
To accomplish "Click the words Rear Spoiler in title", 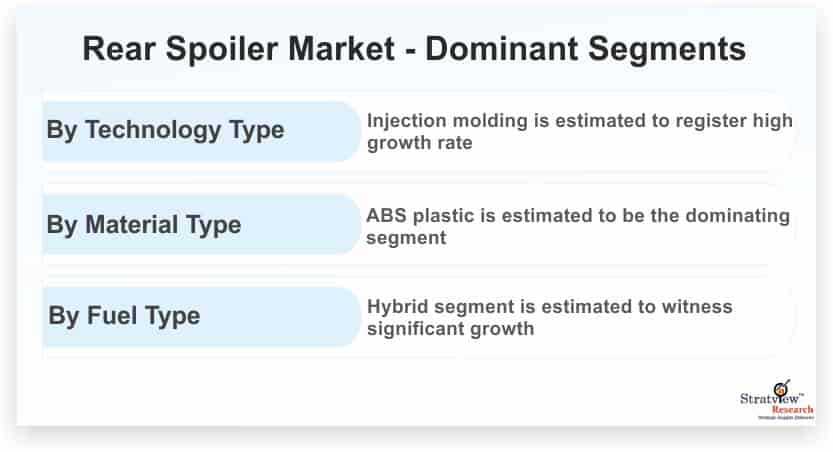I will [x=180, y=49].
